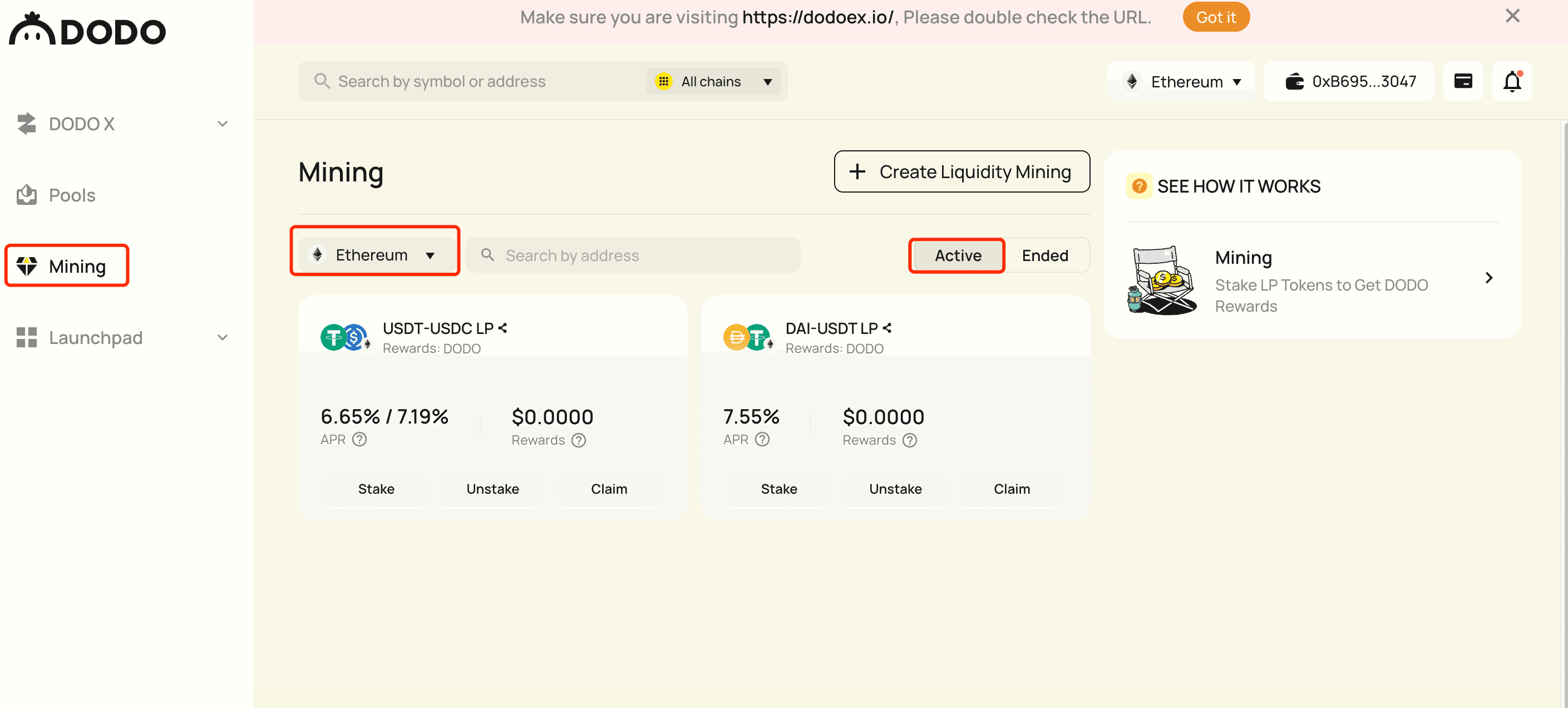Switch to the Ended tab
1568x708 pixels.
pos(1045,255)
